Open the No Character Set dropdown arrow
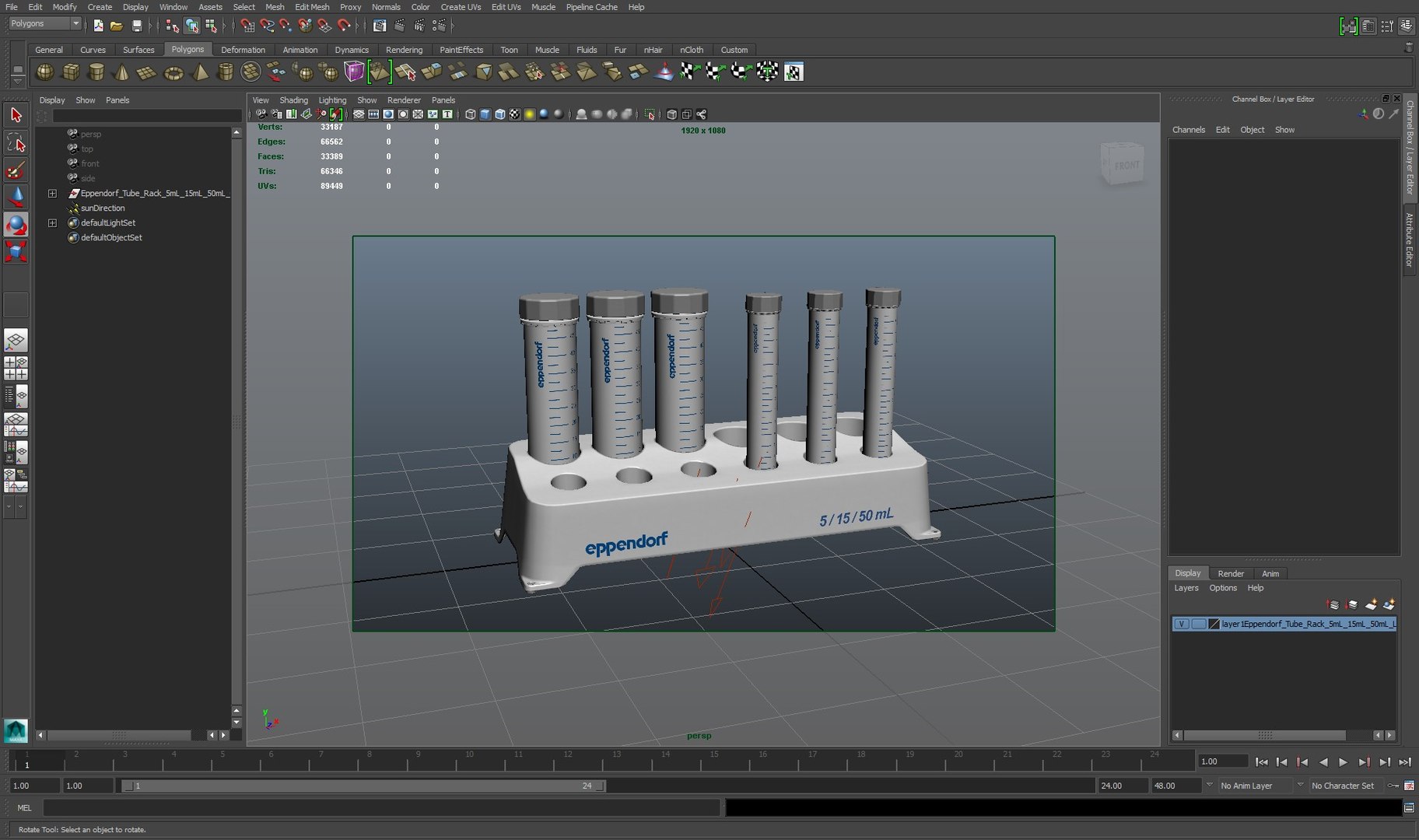Viewport: 1419px width, 840px height. [1300, 786]
